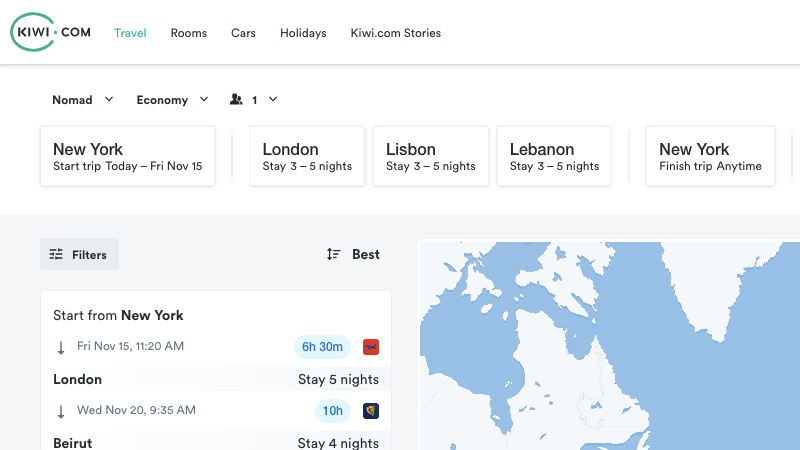Change the Best sort order
Viewport: 800px width, 450px height.
click(x=353, y=254)
